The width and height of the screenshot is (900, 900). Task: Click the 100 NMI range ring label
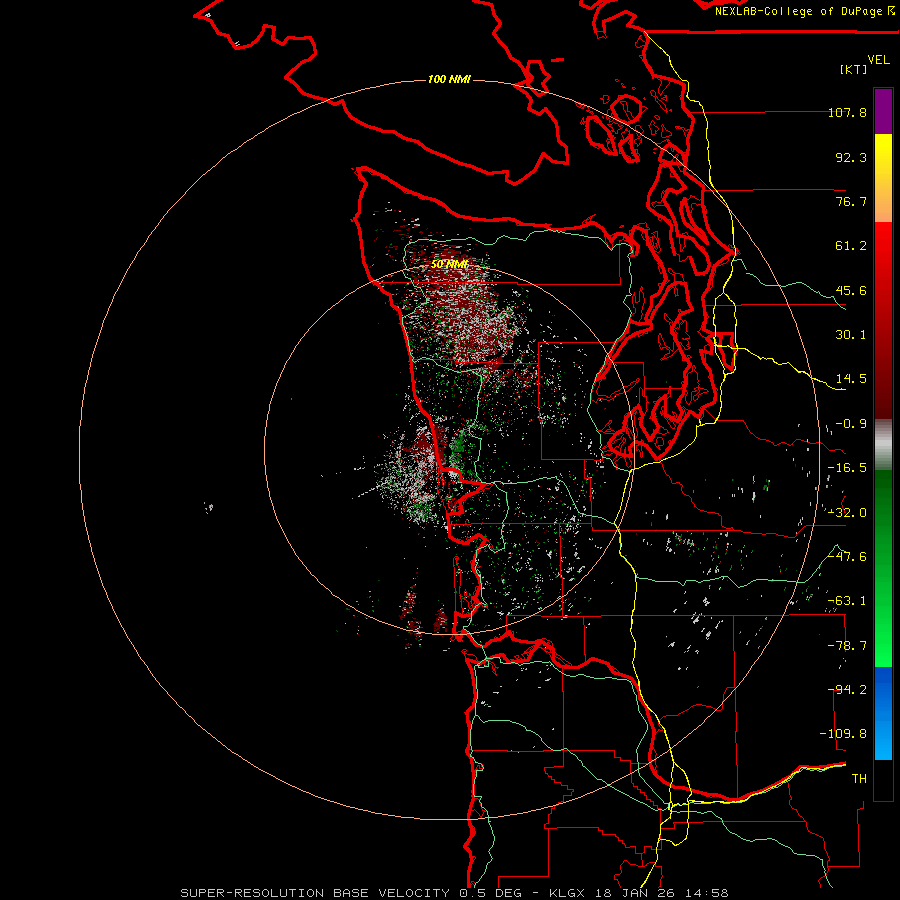click(x=449, y=79)
